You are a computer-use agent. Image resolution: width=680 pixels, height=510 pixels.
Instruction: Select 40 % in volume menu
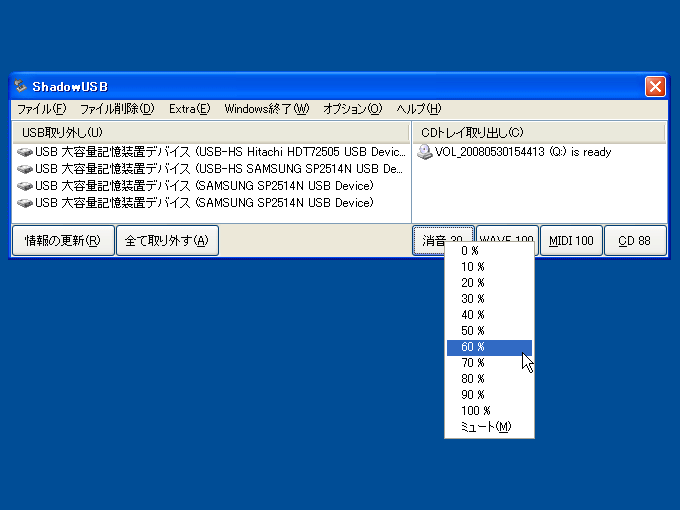click(489, 315)
